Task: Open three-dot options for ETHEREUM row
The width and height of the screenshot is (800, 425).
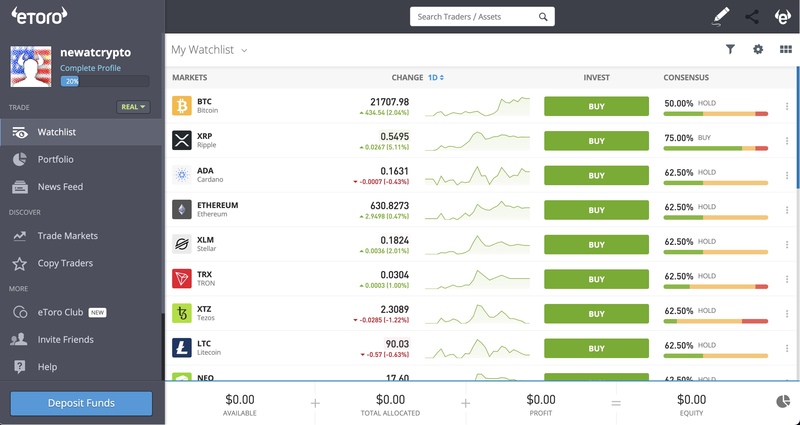Action: (787, 211)
